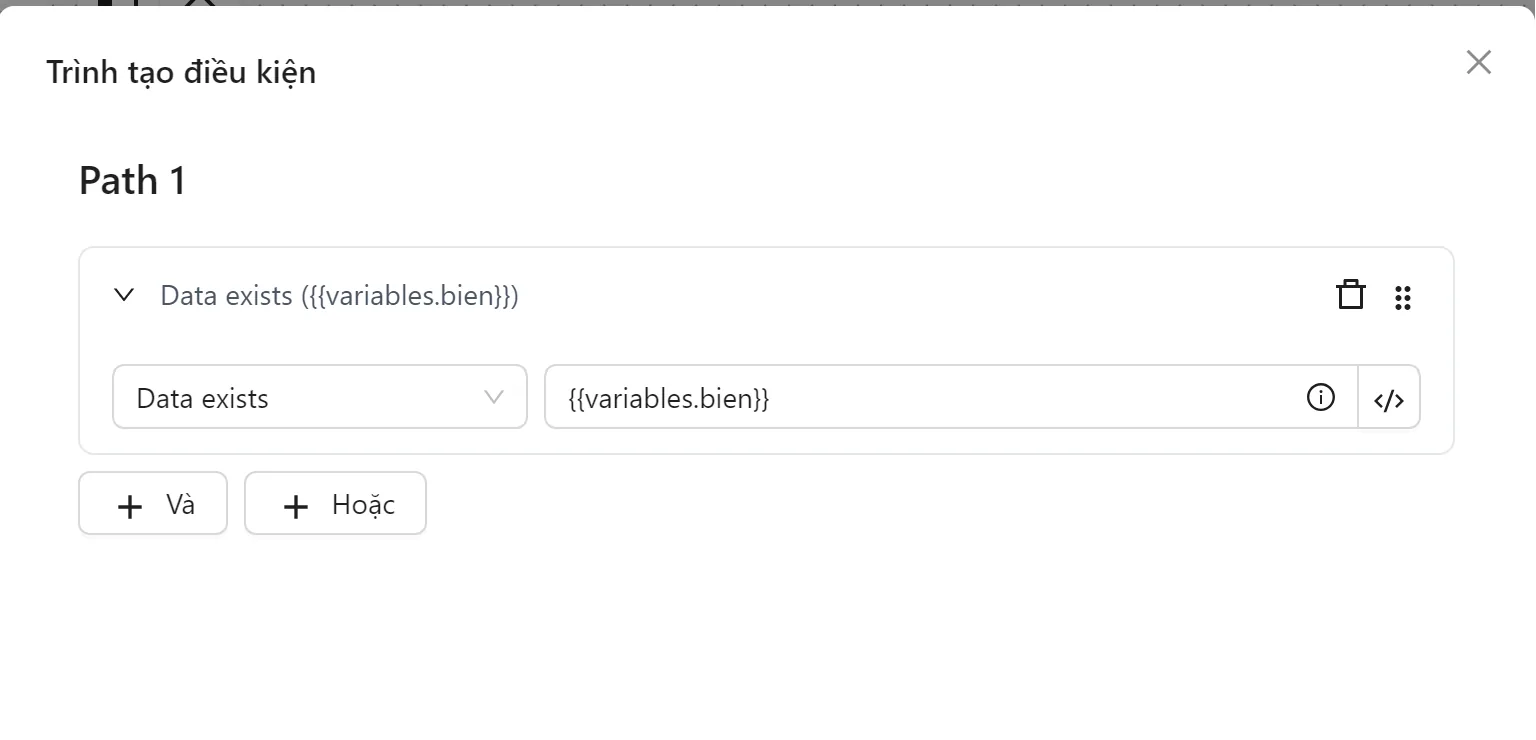Toggle the </> code mode icon
The width and height of the screenshot is (1536, 740).
click(x=1389, y=398)
